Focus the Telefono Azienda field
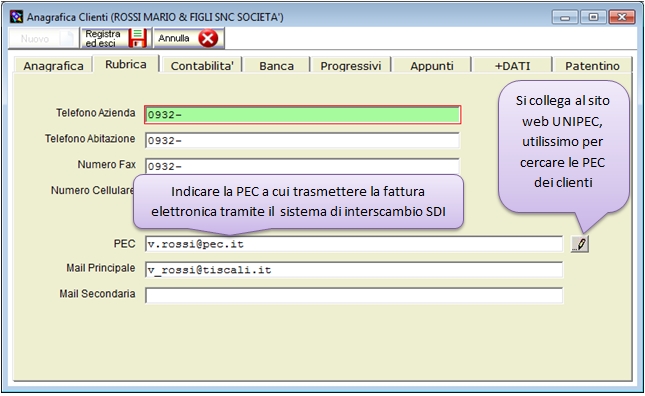The image size is (645, 396). click(x=302, y=115)
